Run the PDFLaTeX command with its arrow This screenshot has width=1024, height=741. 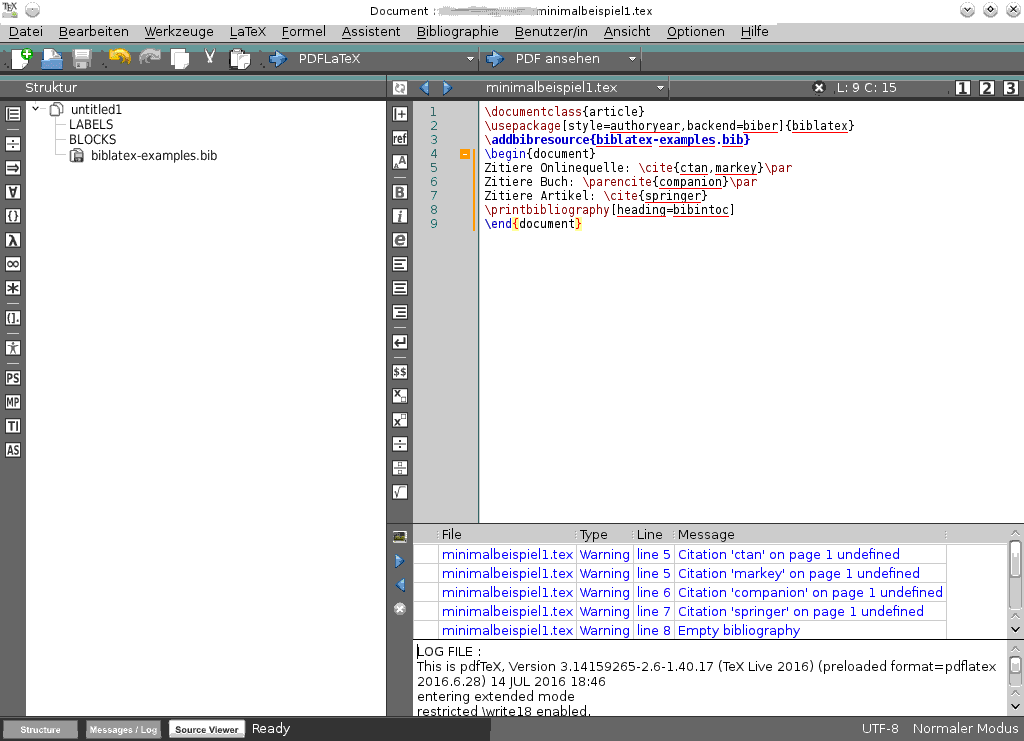point(278,59)
